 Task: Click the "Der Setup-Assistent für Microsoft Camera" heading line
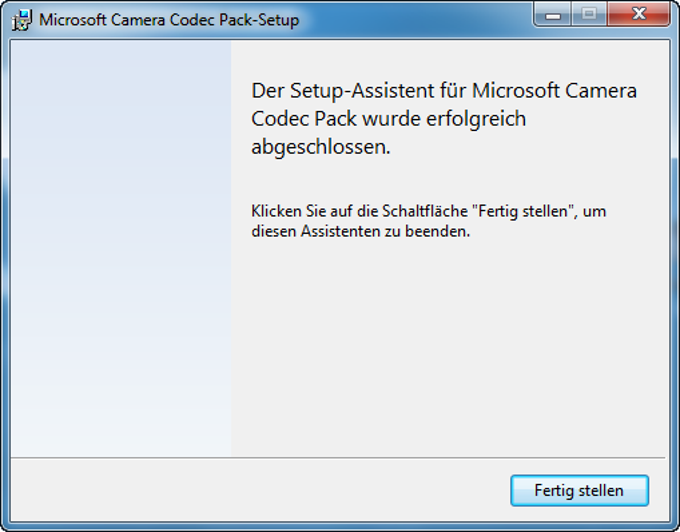pos(444,91)
